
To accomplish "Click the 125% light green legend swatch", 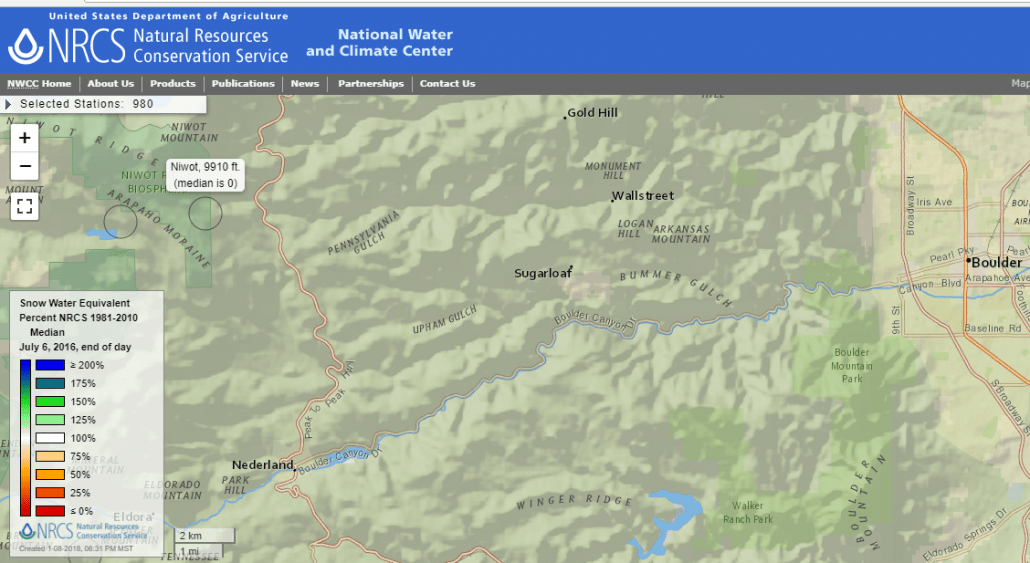I will point(50,420).
